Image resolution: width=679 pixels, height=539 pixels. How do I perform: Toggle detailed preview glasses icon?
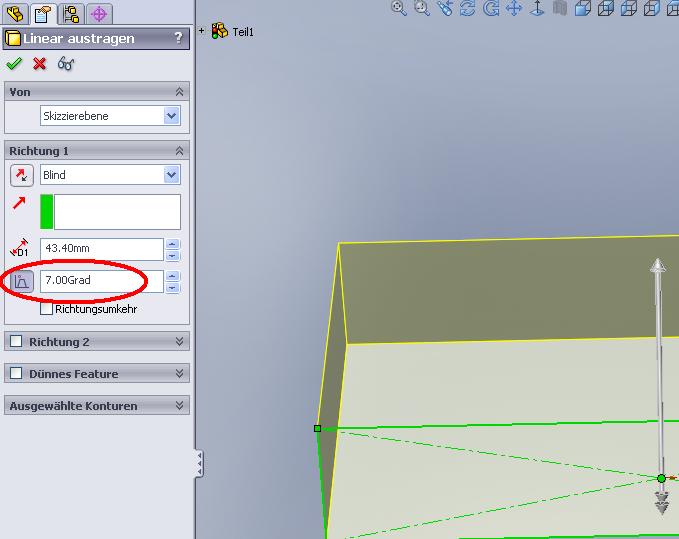(66, 64)
